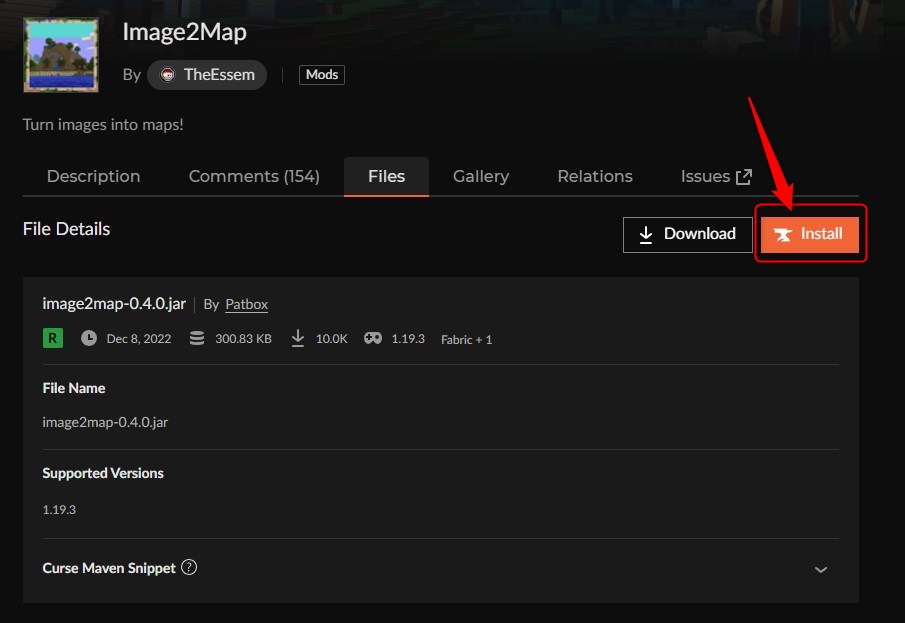Click the game controller icon next to 1.19.3

click(372, 338)
